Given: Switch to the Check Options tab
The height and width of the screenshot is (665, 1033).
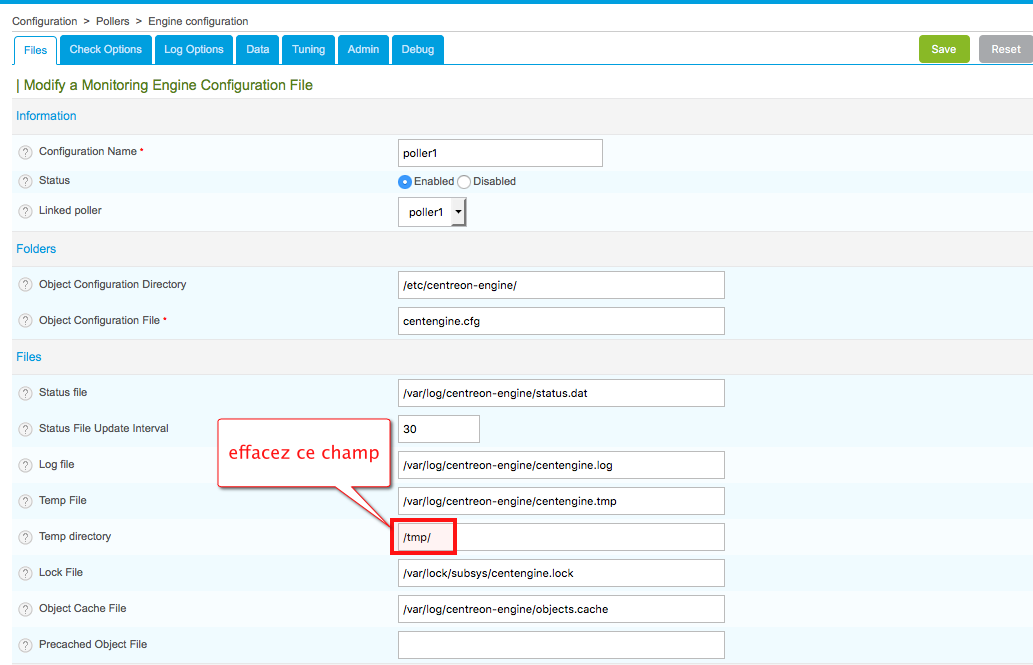Looking at the screenshot, I should coord(106,49).
